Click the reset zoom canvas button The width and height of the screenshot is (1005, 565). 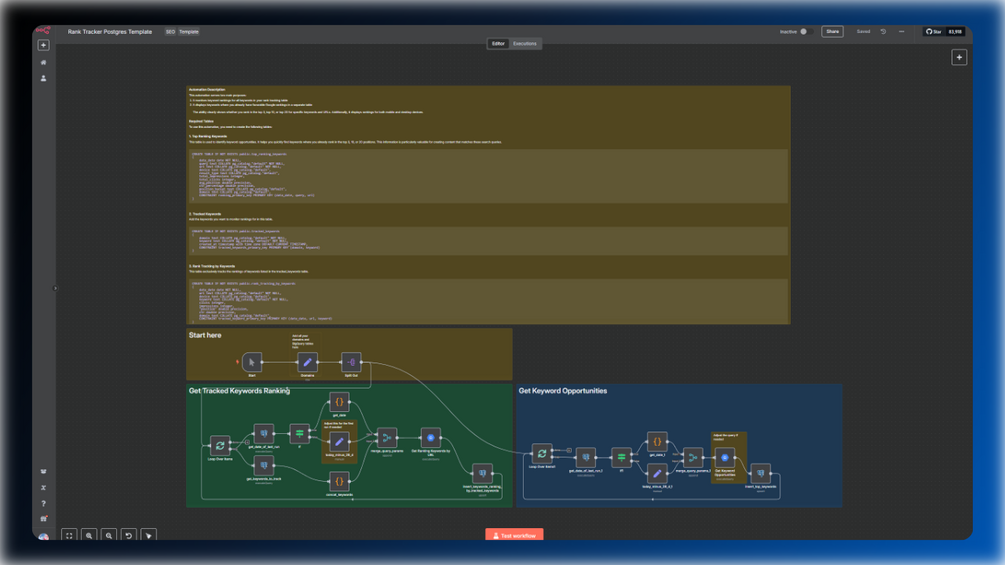(129, 536)
